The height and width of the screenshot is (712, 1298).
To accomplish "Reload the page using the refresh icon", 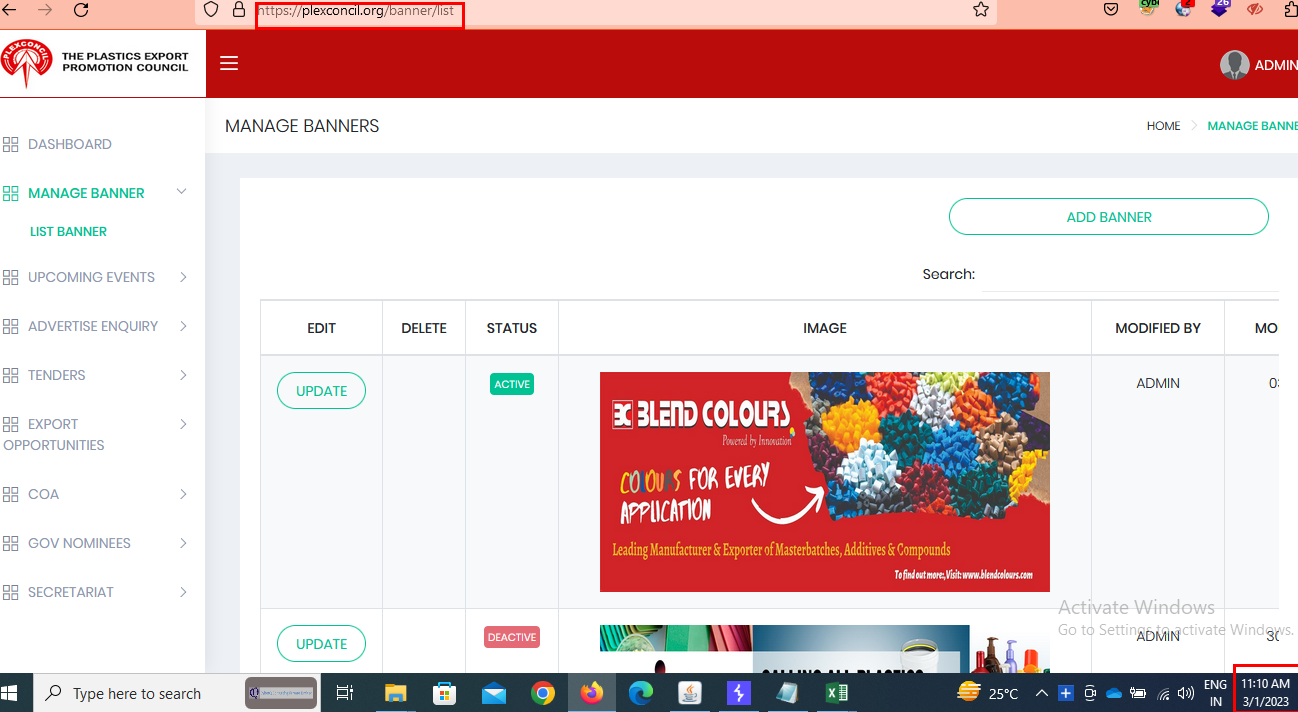I will 81,10.
